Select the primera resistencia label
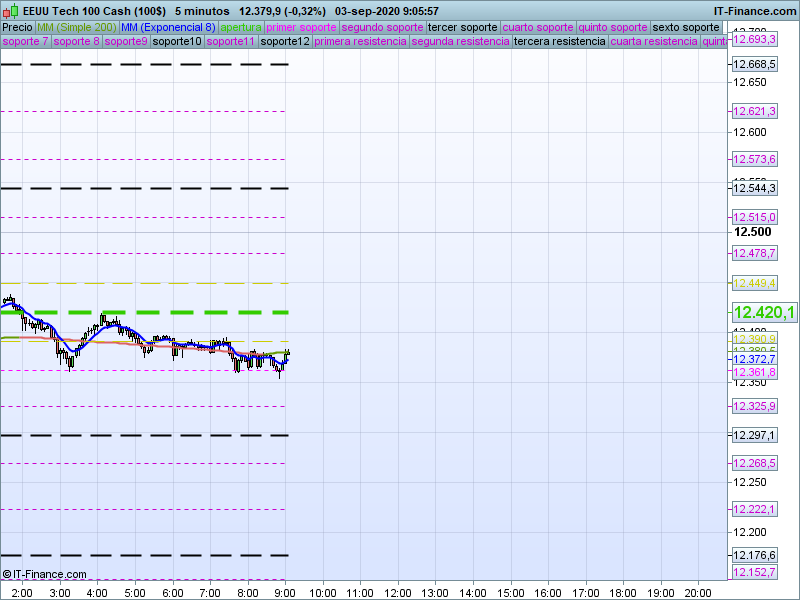The height and width of the screenshot is (600, 800). pos(360,42)
